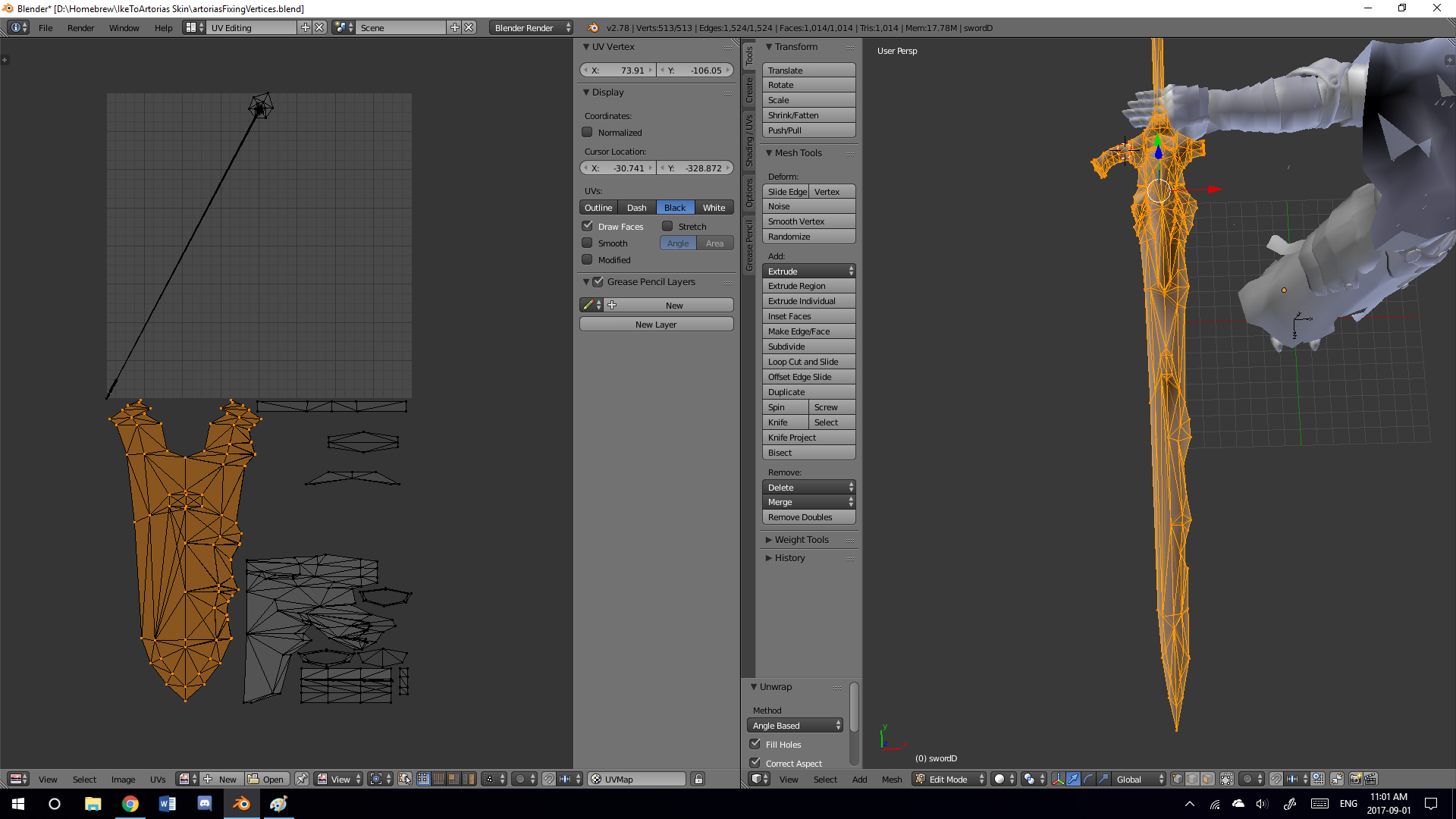The width and height of the screenshot is (1456, 819).
Task: Click the add new scene plus icon
Action: tap(454, 27)
